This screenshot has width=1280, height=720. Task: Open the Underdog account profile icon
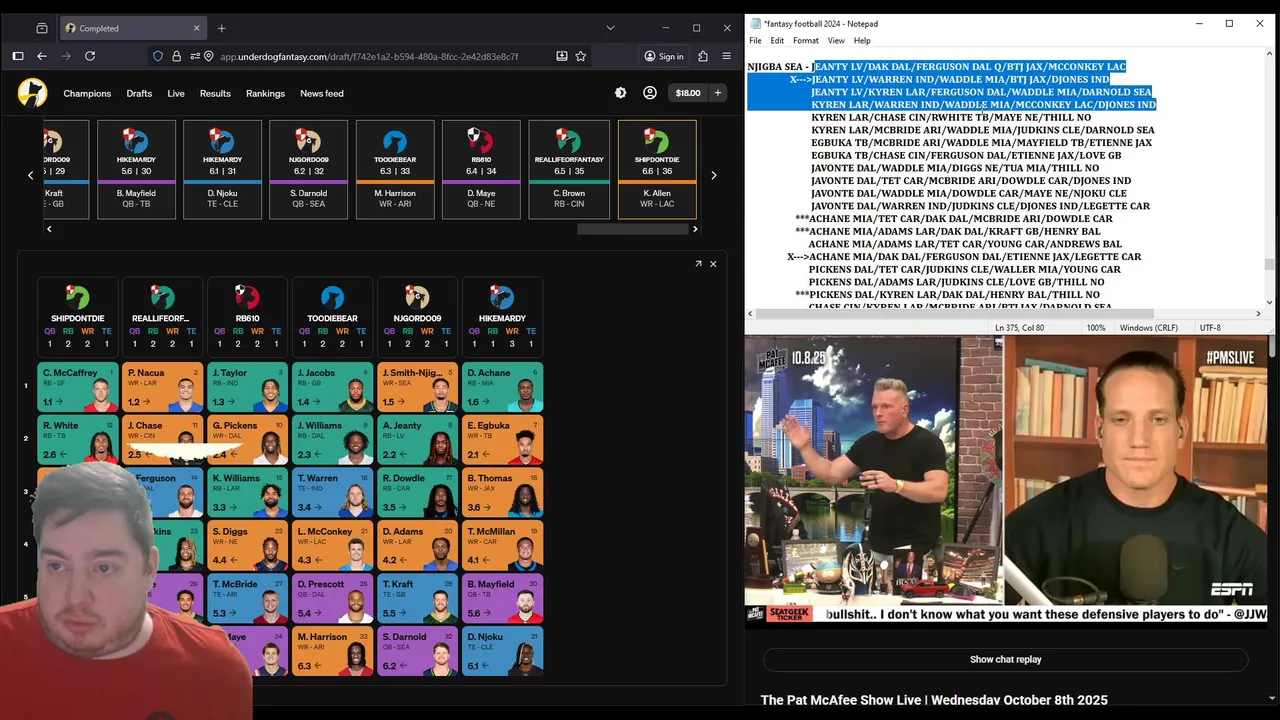tap(650, 93)
